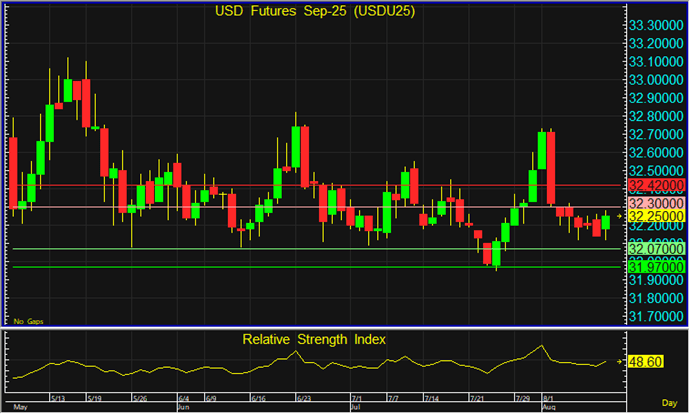690x414 pixels.
Task: Click the yellow arrow beside the last candle
Action: [620, 215]
